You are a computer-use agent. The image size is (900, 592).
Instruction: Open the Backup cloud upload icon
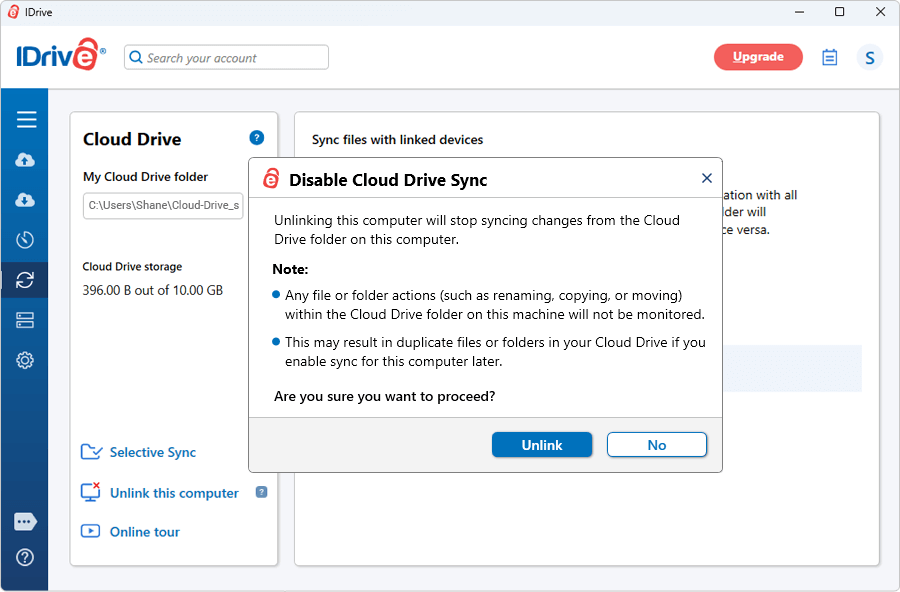coord(26,160)
